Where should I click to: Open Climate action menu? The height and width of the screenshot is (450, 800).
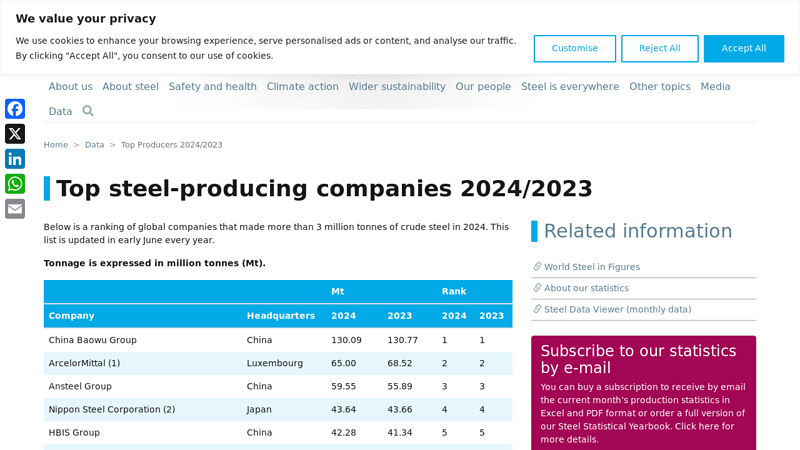(x=303, y=86)
